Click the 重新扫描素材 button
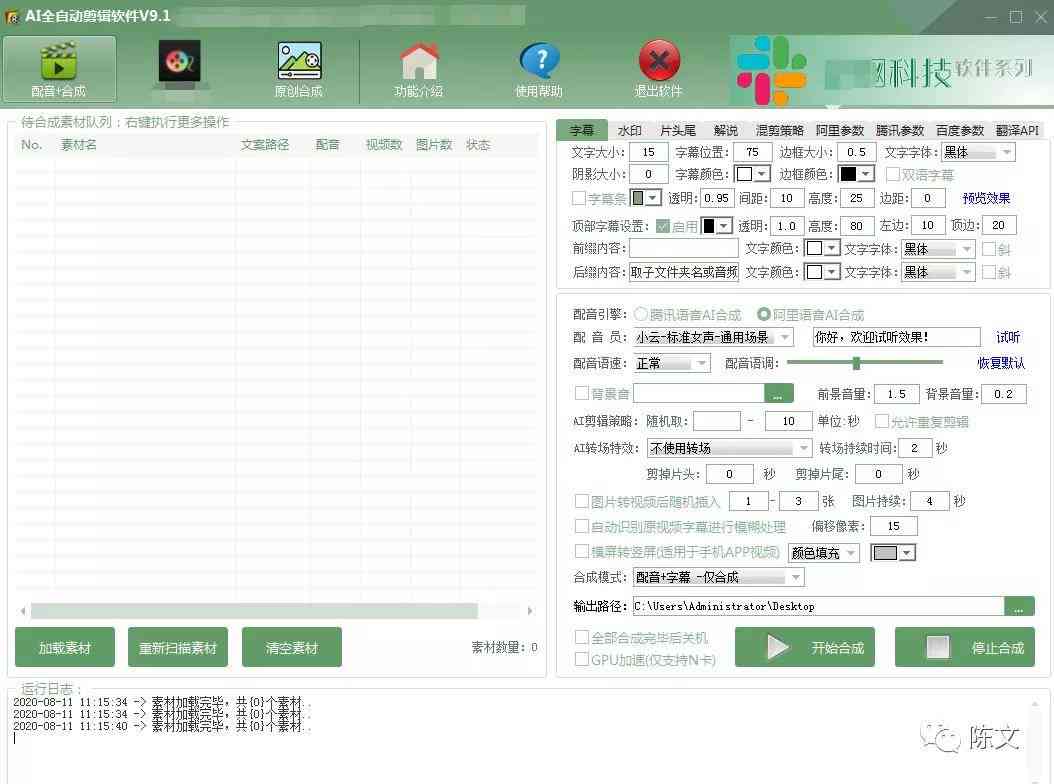The height and width of the screenshot is (784, 1054). point(177,648)
